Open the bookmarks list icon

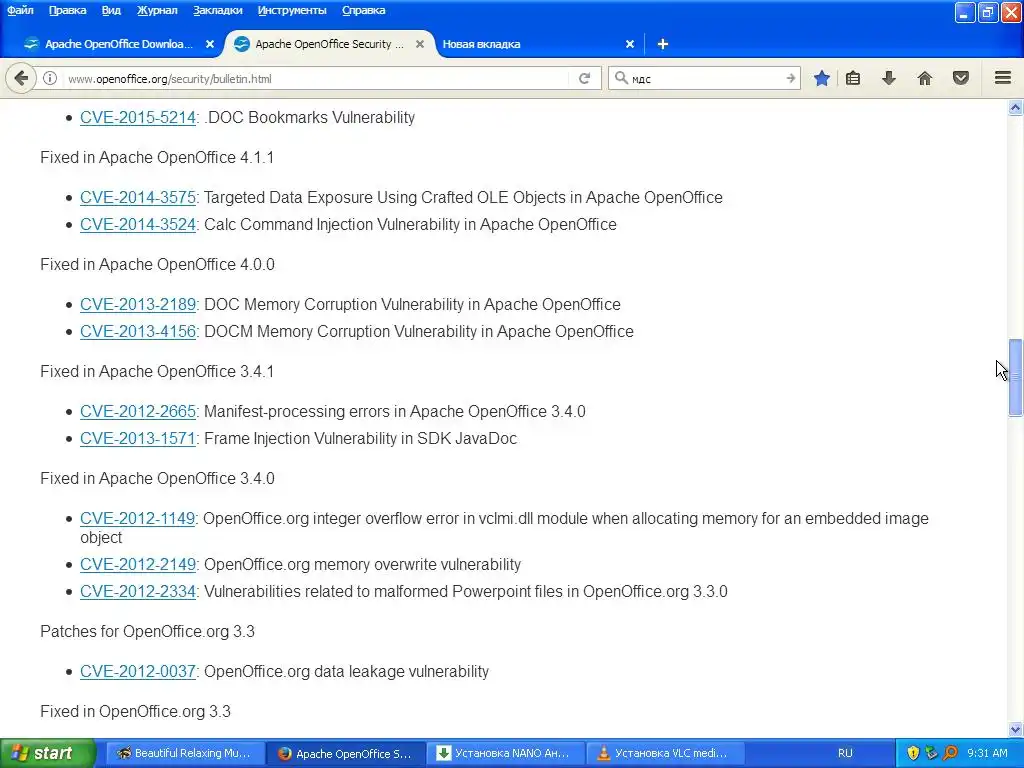point(853,78)
